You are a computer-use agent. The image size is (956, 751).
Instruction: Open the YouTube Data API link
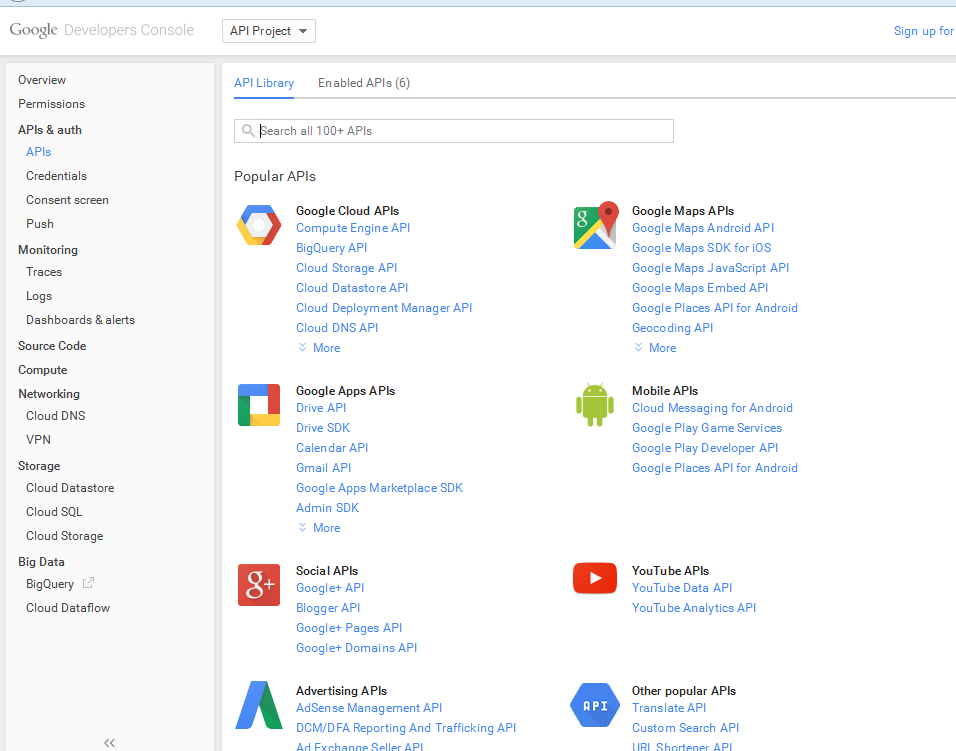[682, 588]
